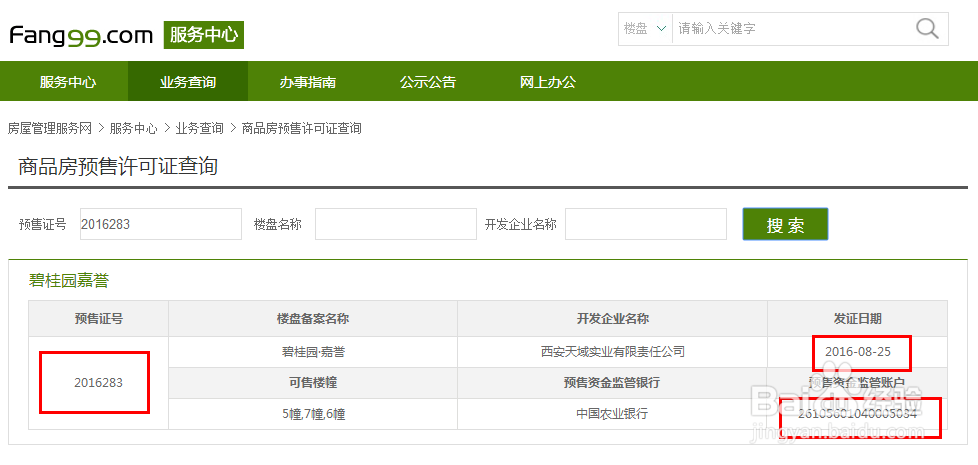978x465 pixels.
Task: Click the 开发企业名称 input field
Action: pyautogui.click(x=646, y=224)
